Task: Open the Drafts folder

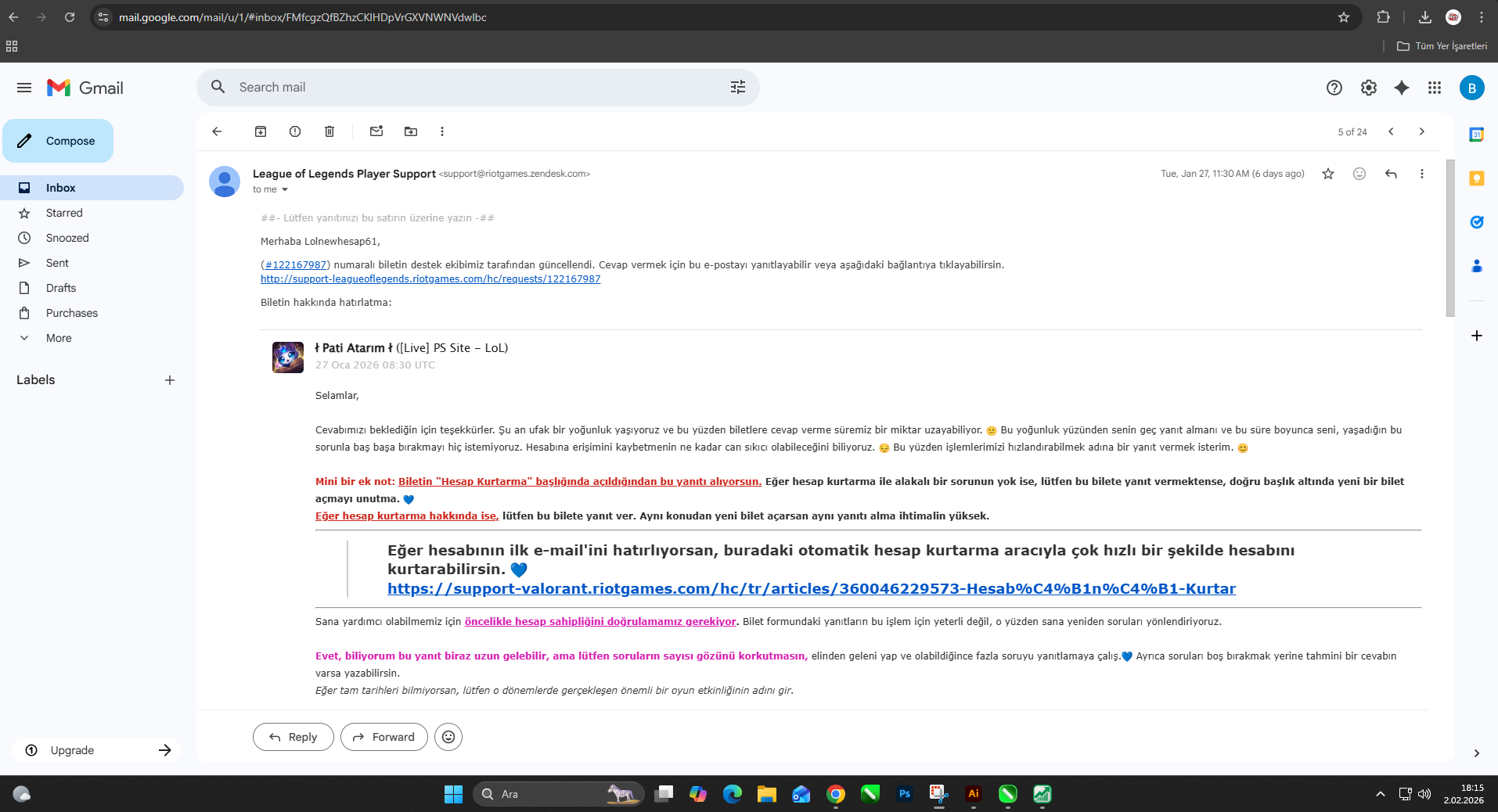Action: 92,288
